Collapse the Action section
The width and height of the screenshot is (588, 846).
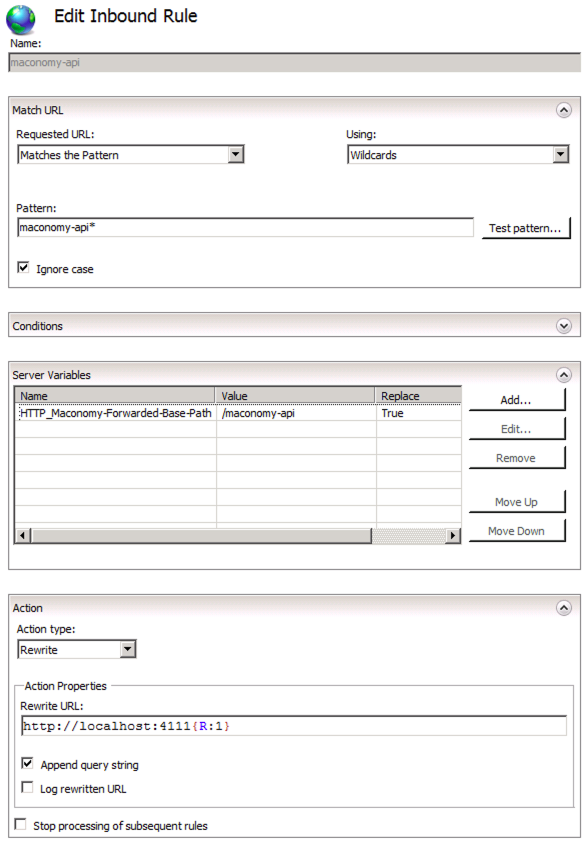pyautogui.click(x=564, y=608)
